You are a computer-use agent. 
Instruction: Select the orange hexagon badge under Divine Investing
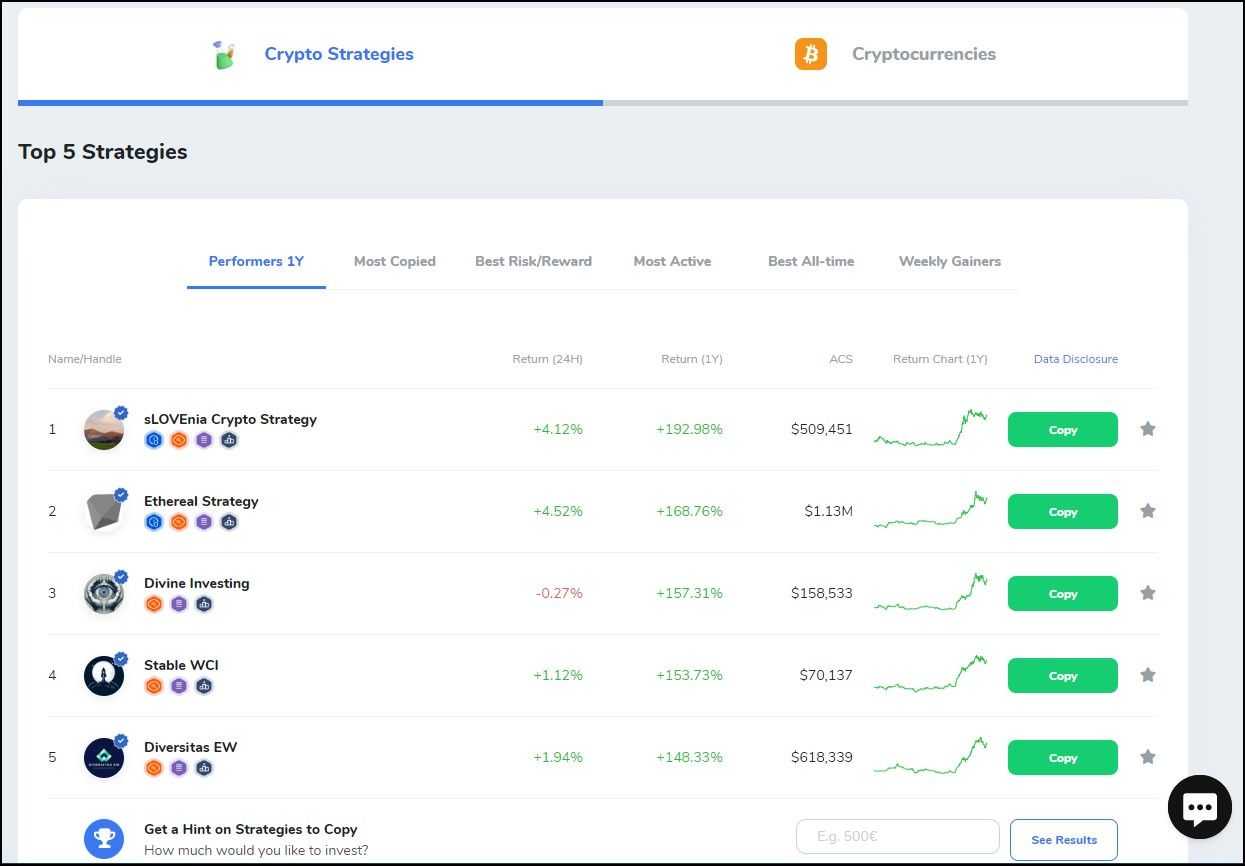tap(154, 603)
